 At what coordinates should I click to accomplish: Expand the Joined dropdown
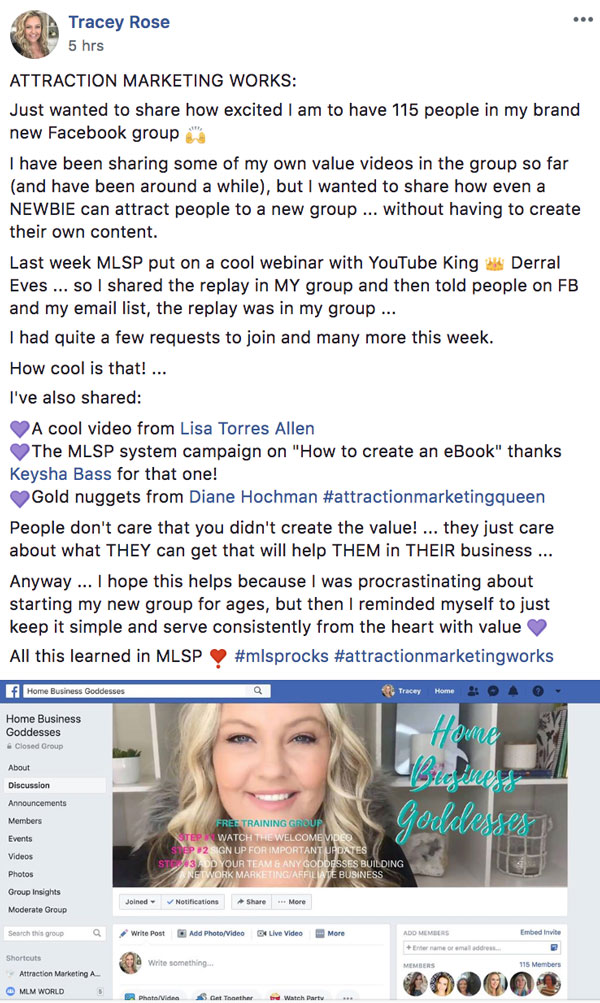pyautogui.click(x=140, y=901)
